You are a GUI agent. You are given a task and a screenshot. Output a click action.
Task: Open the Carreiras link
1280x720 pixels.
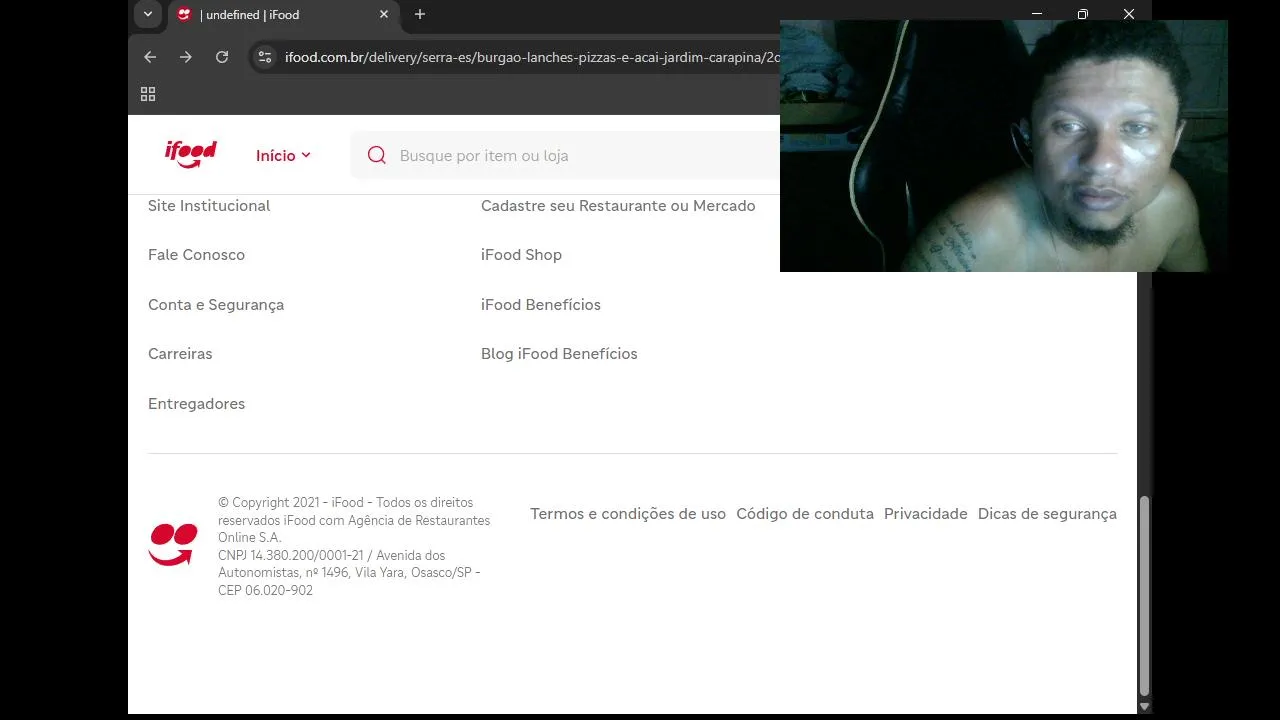pyautogui.click(x=180, y=354)
